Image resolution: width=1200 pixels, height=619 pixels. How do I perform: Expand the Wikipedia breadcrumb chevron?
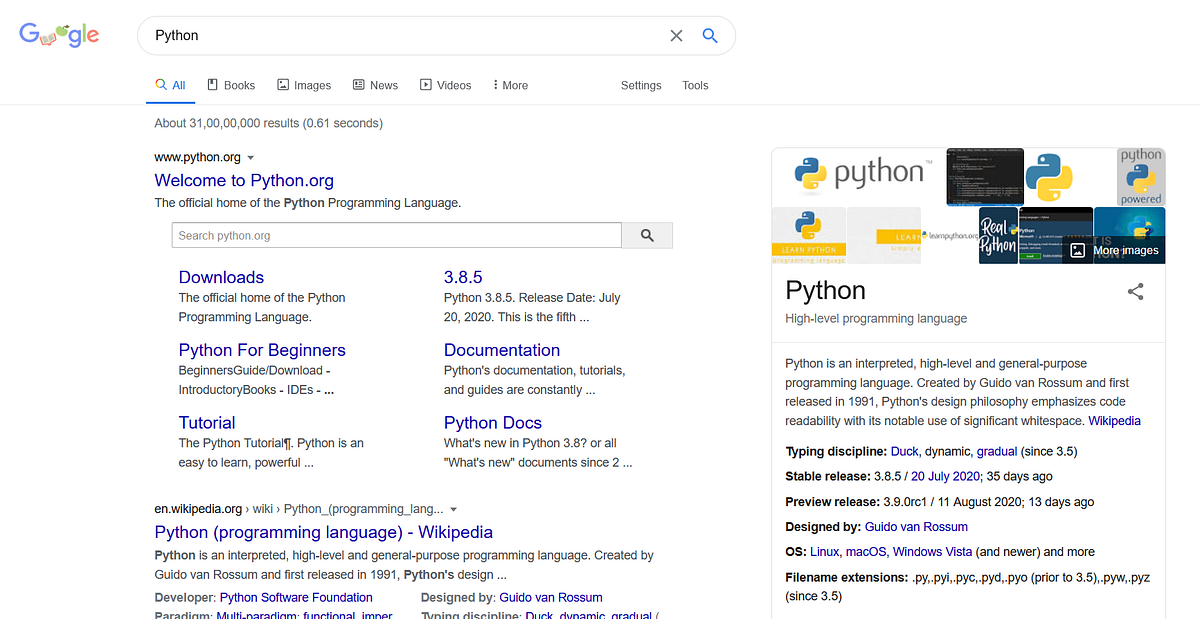[455, 508]
